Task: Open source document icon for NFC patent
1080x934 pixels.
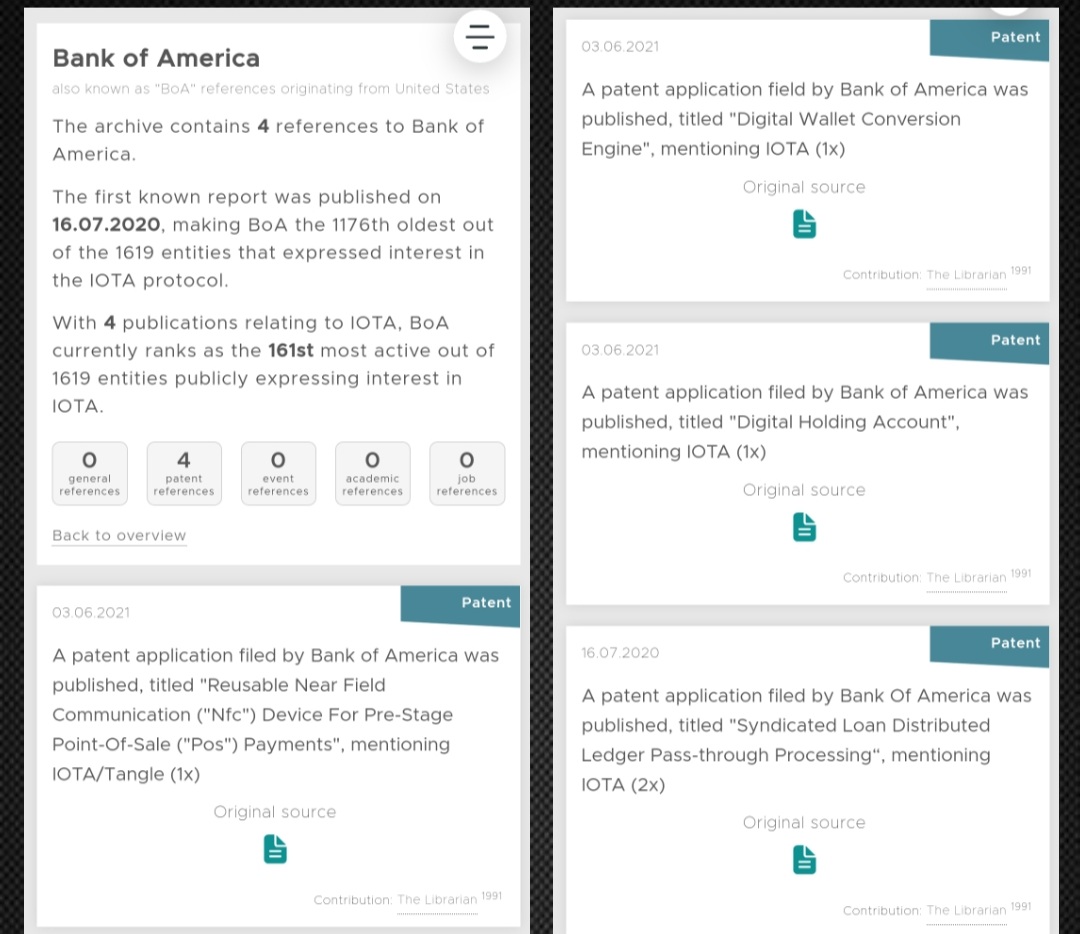Action: (275, 849)
